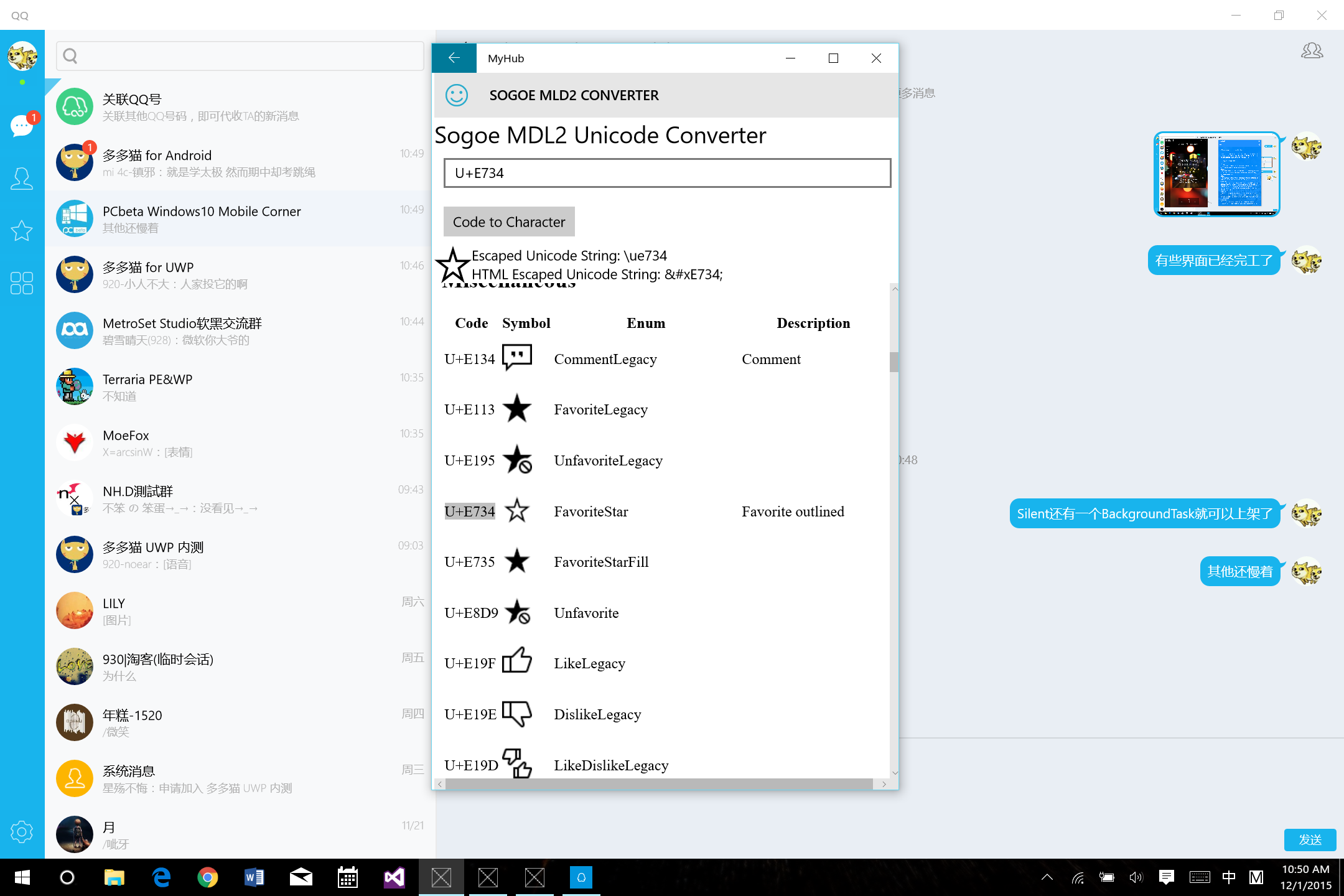Click the LikeLegacy thumbs up symbol
Viewport: 1344px width, 896px height.
pos(517,661)
